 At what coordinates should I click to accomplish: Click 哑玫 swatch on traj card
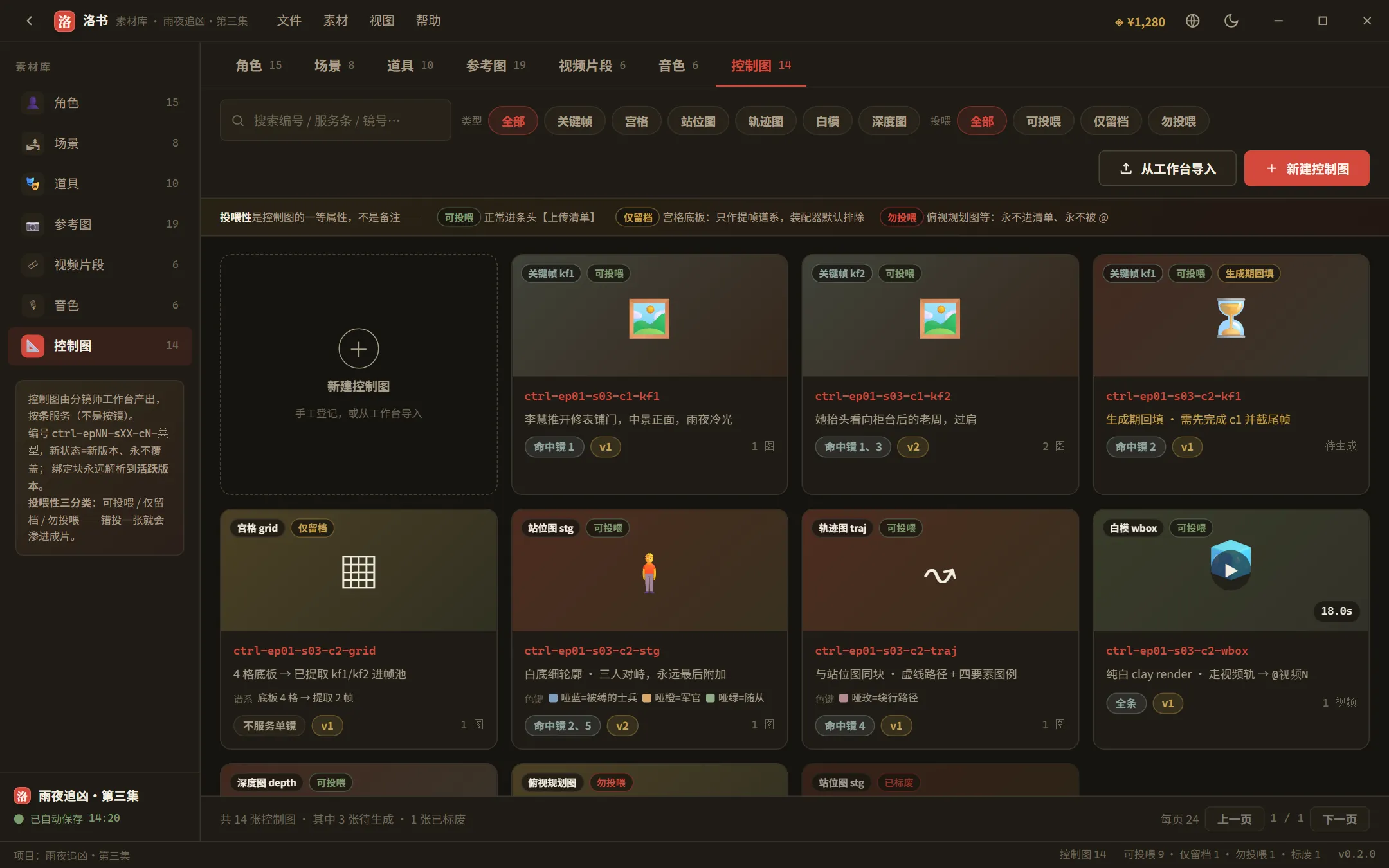coord(843,698)
